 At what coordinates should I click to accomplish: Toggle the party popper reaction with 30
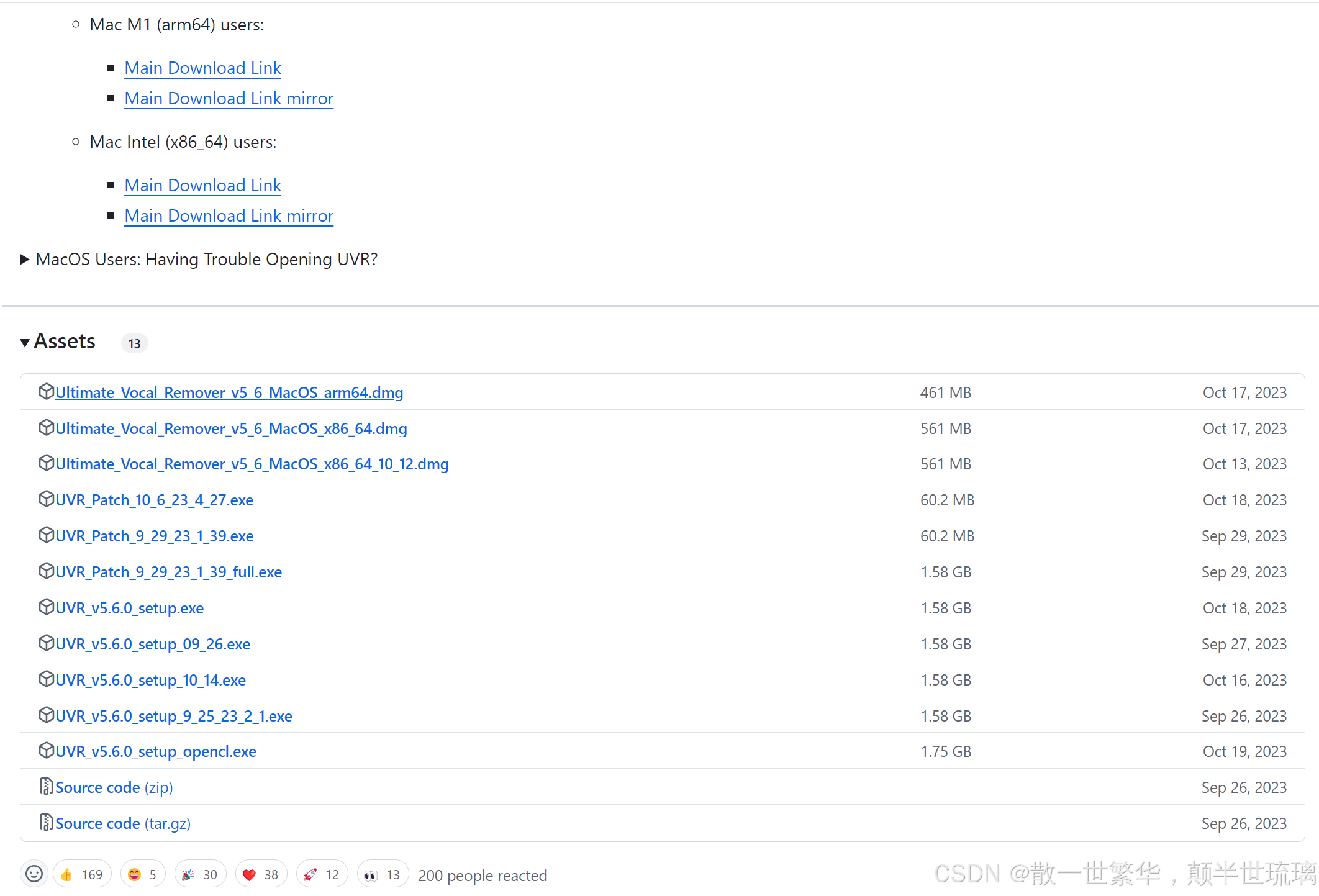pyautogui.click(x=200, y=874)
